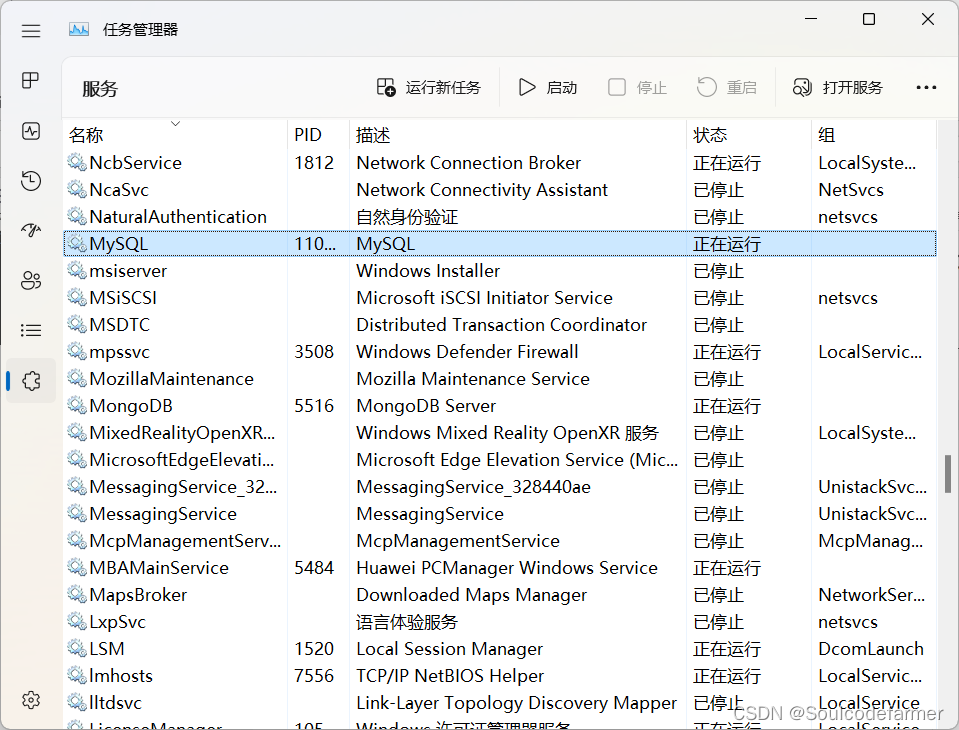
Task: Click PID 5484 cell
Action: (314, 567)
